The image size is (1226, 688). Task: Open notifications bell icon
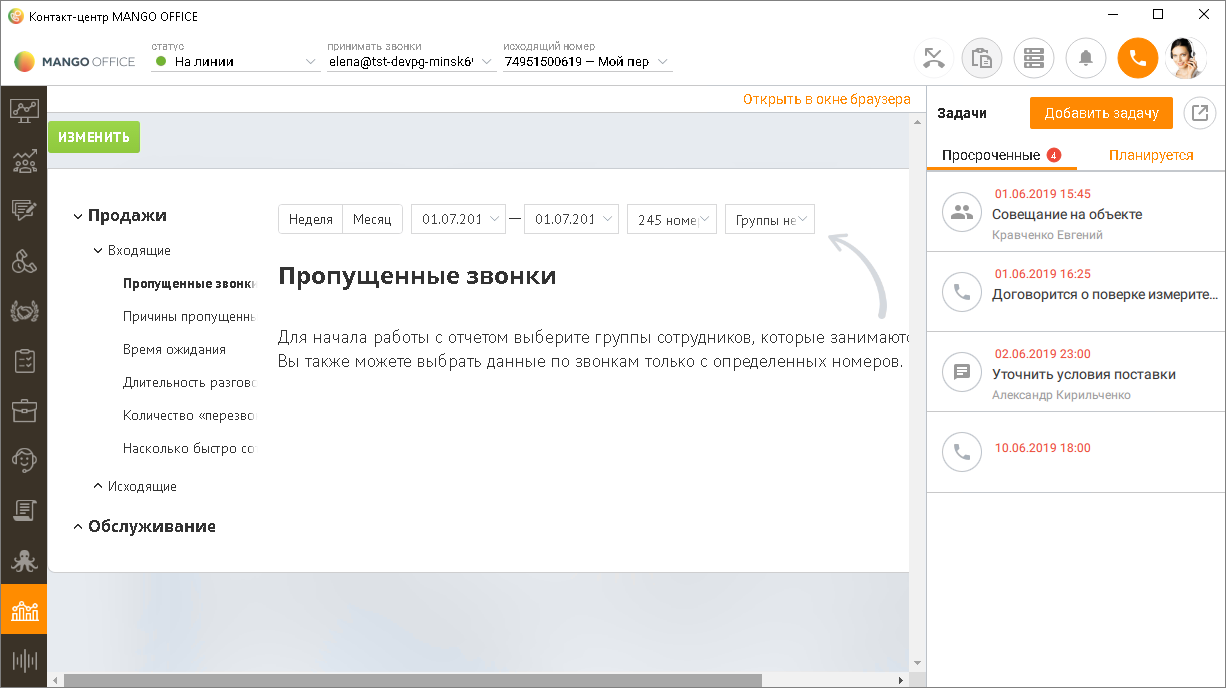[x=1086, y=58]
